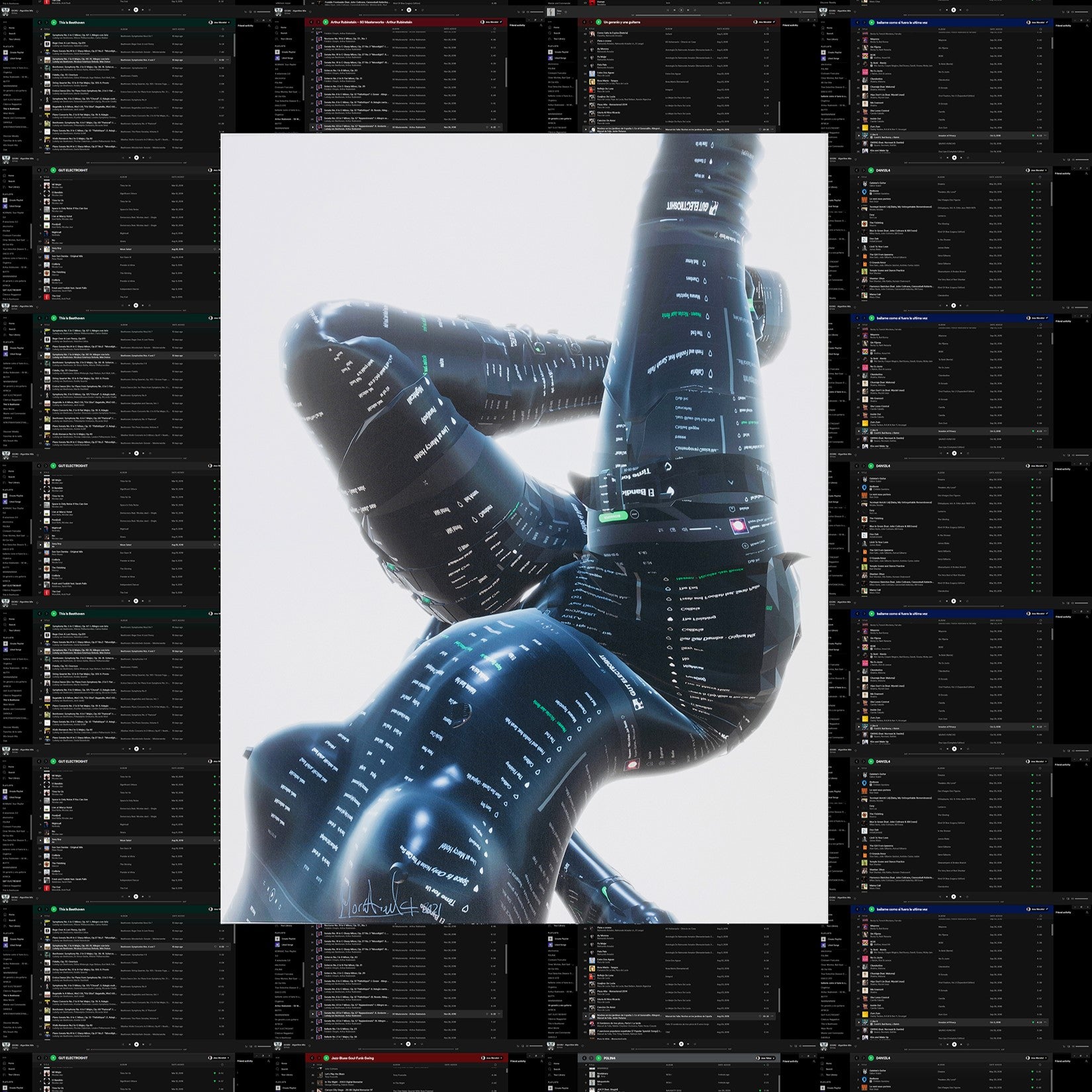Open user account menu in Arthur Rubinstein window

pos(489,22)
